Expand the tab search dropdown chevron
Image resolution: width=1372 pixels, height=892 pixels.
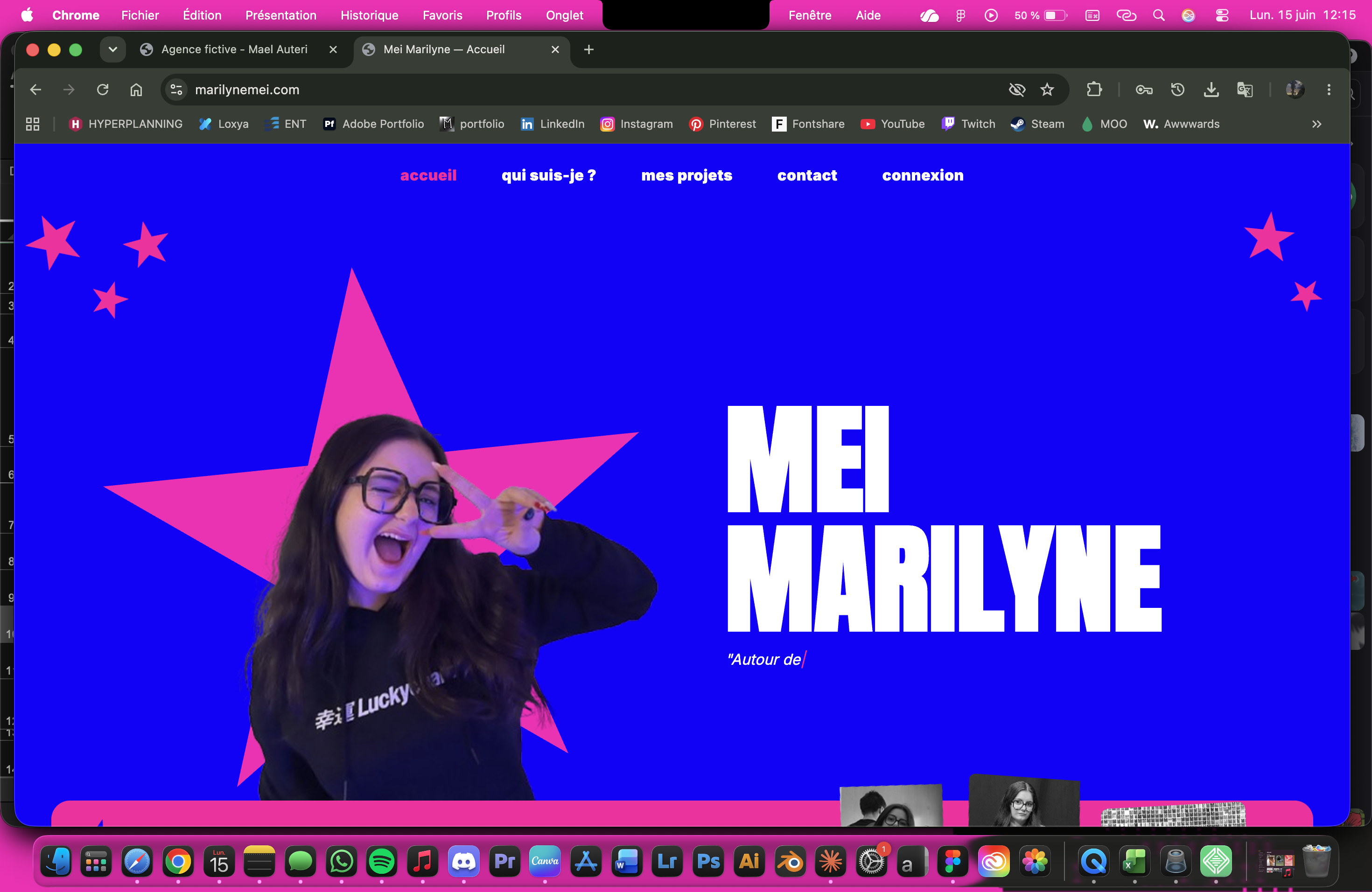point(113,49)
